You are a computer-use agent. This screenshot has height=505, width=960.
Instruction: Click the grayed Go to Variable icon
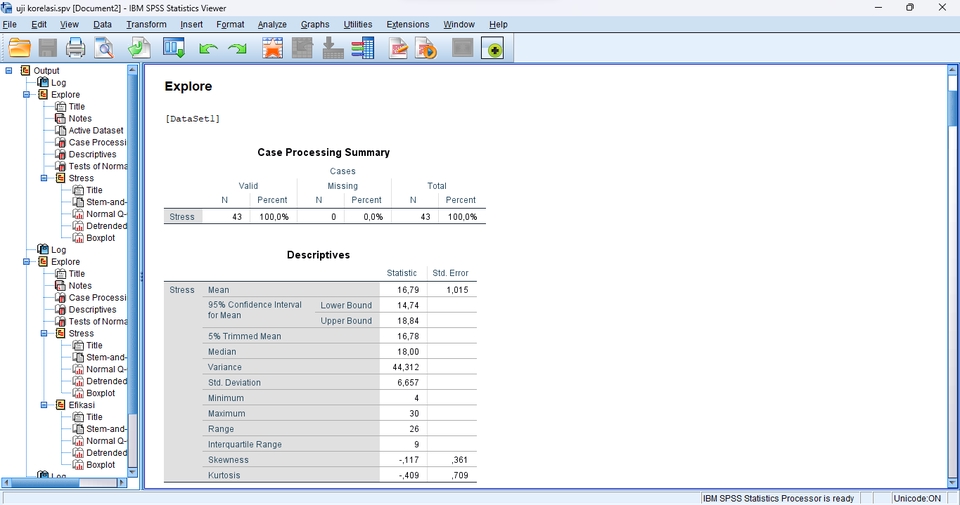tap(332, 48)
